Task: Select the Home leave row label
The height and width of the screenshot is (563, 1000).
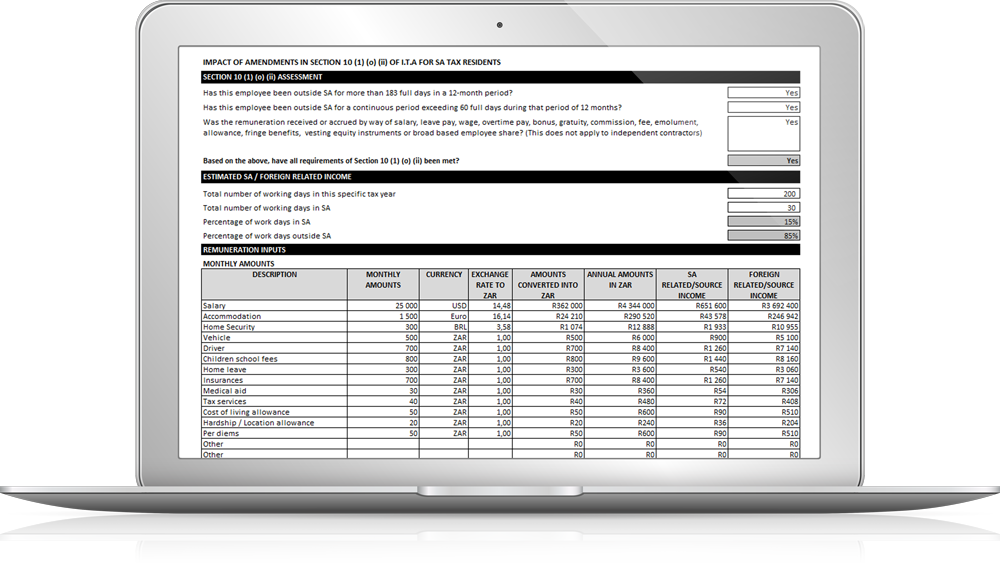Action: click(275, 370)
